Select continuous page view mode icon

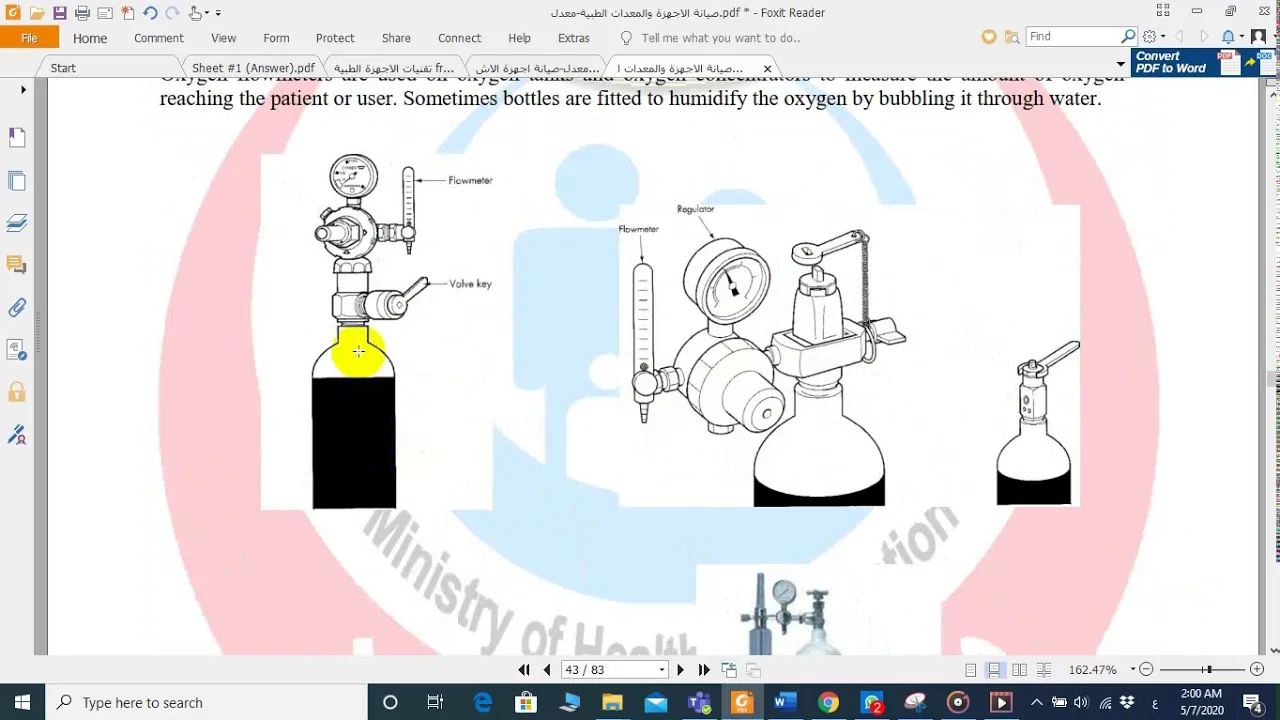(995, 670)
